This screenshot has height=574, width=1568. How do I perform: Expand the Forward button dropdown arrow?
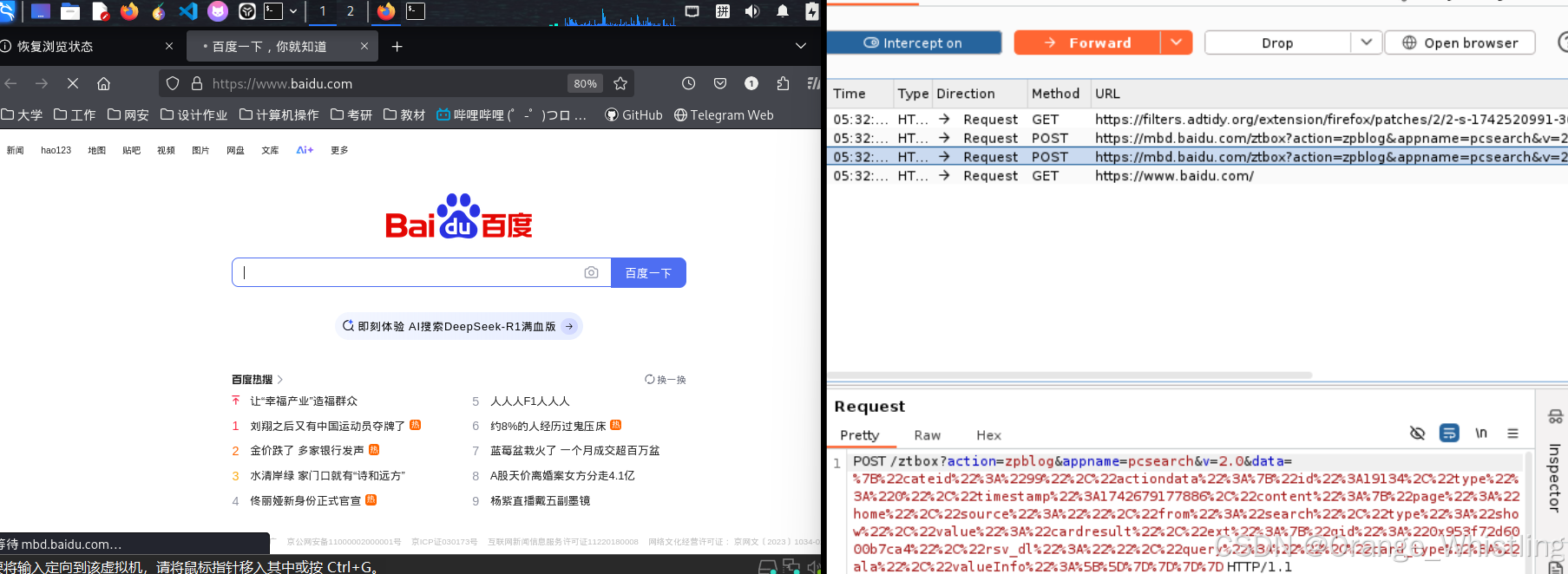1177,42
